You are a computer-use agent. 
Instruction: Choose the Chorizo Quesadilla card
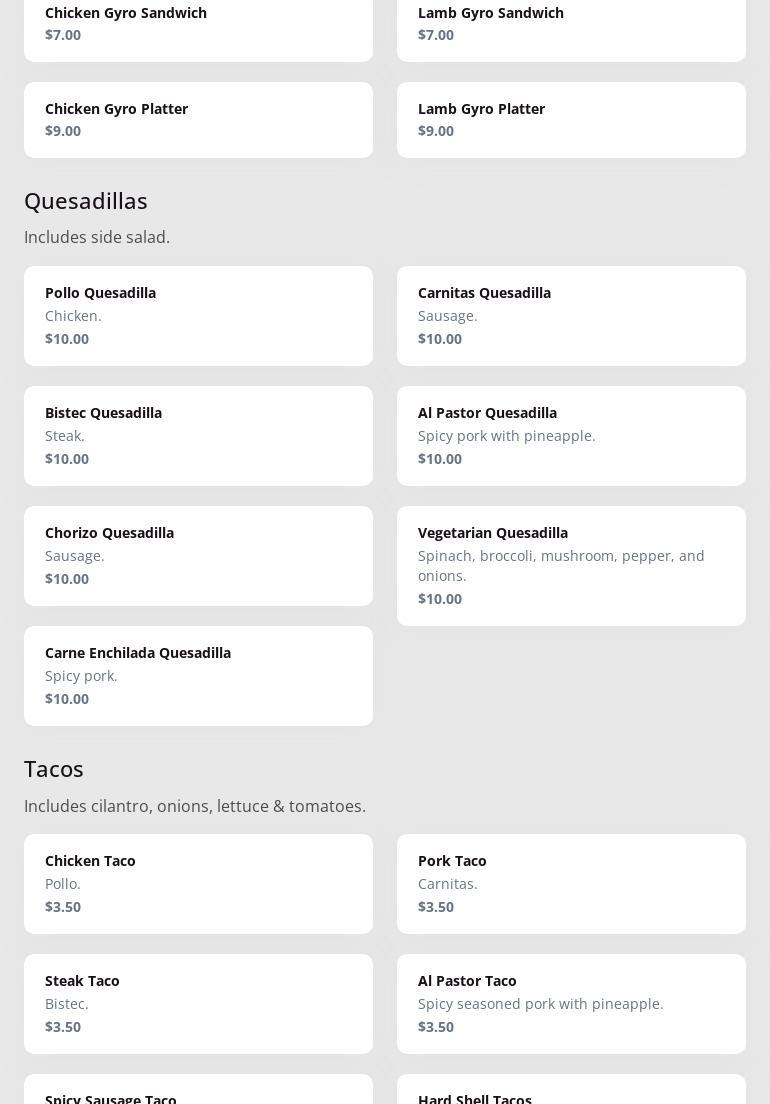(198, 556)
